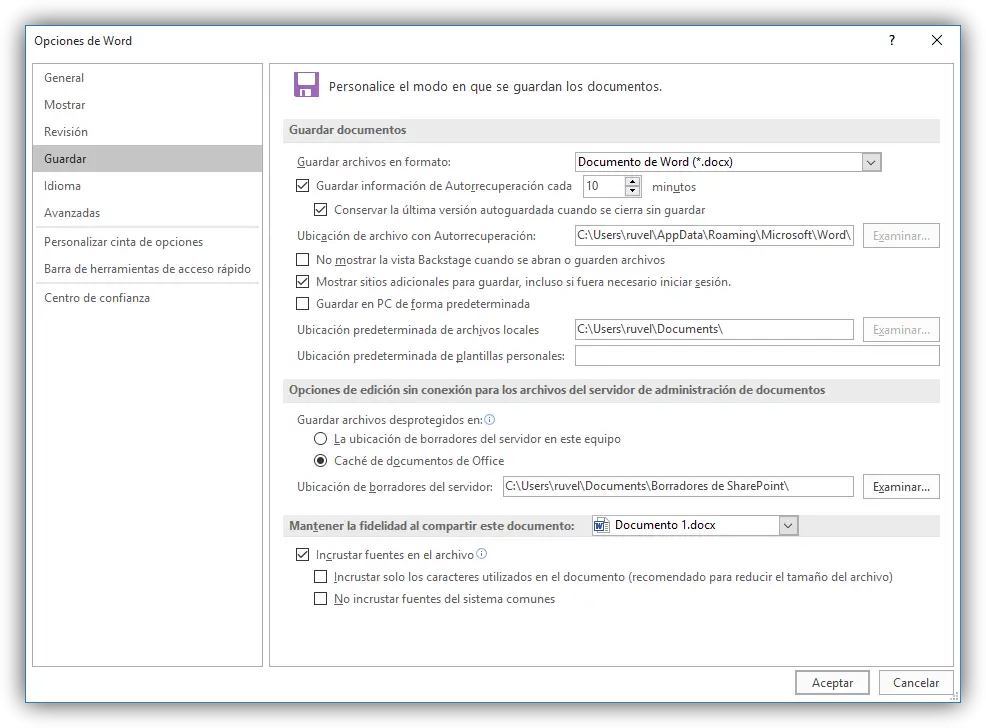Toggle Guardar información de Autorrecuperación checkbox
The width and height of the screenshot is (986, 728).
pos(302,185)
